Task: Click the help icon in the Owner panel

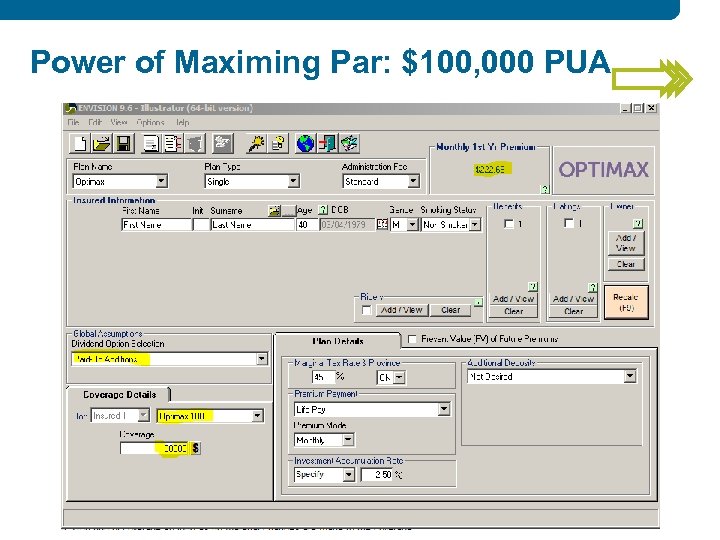Action: tap(638, 224)
